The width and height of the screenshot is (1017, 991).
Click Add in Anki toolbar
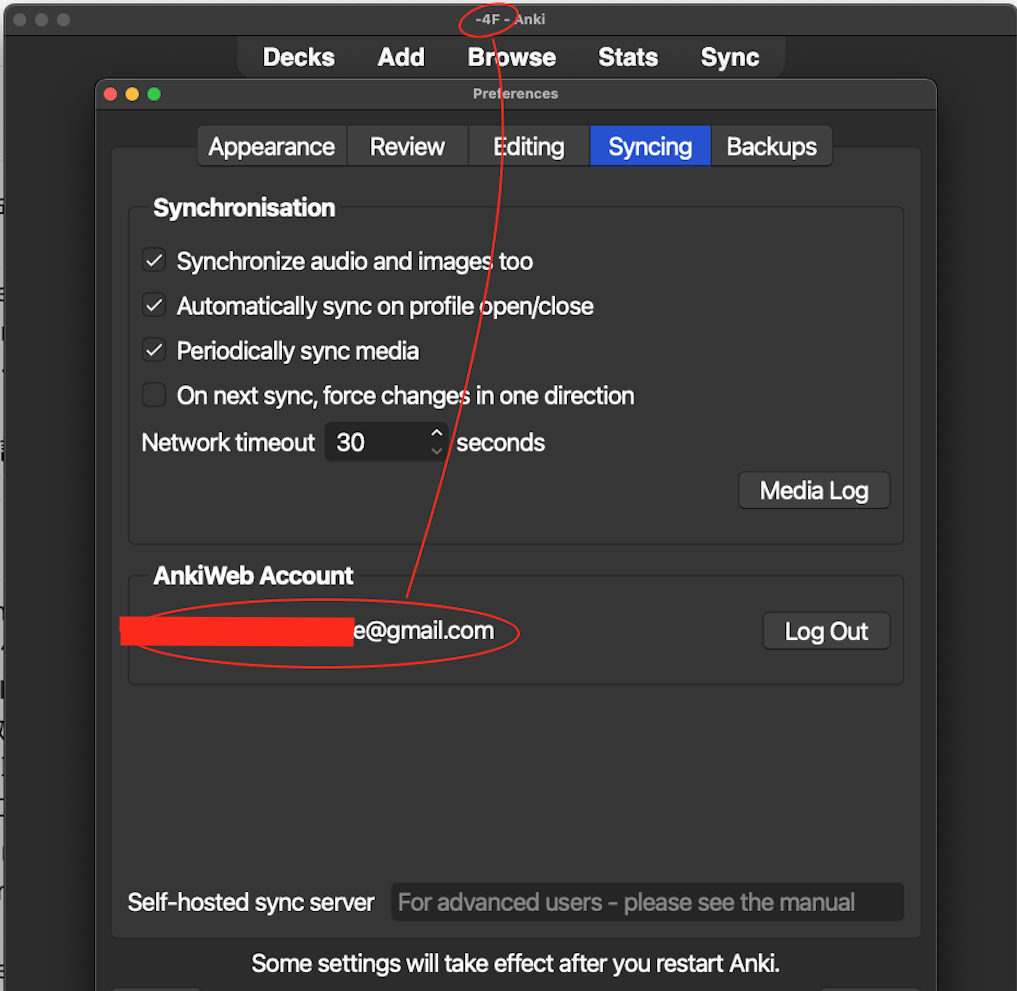pyautogui.click(x=401, y=57)
